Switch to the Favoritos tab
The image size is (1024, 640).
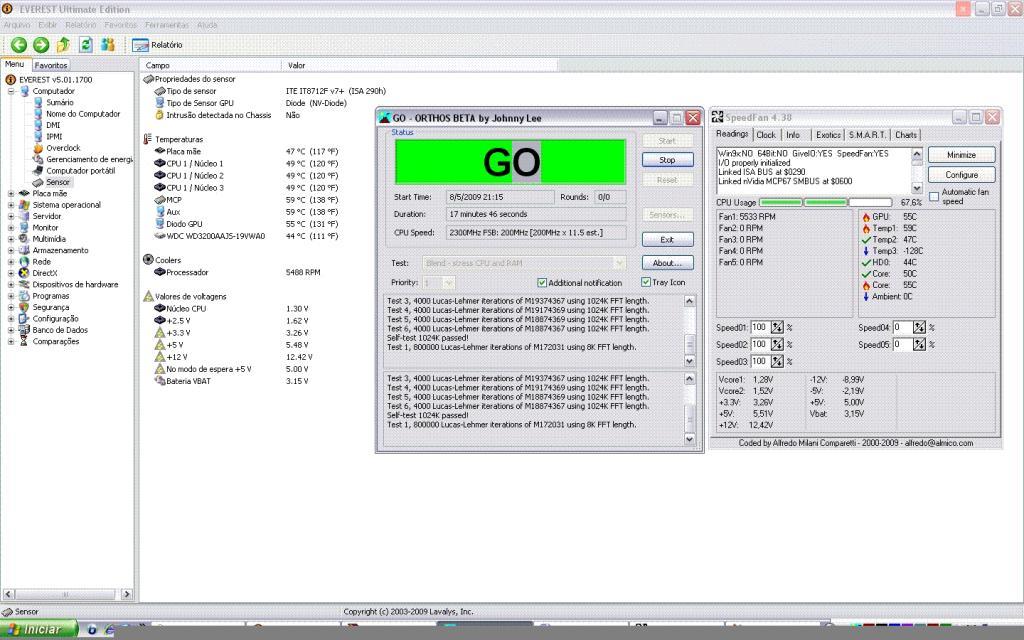click(51, 65)
